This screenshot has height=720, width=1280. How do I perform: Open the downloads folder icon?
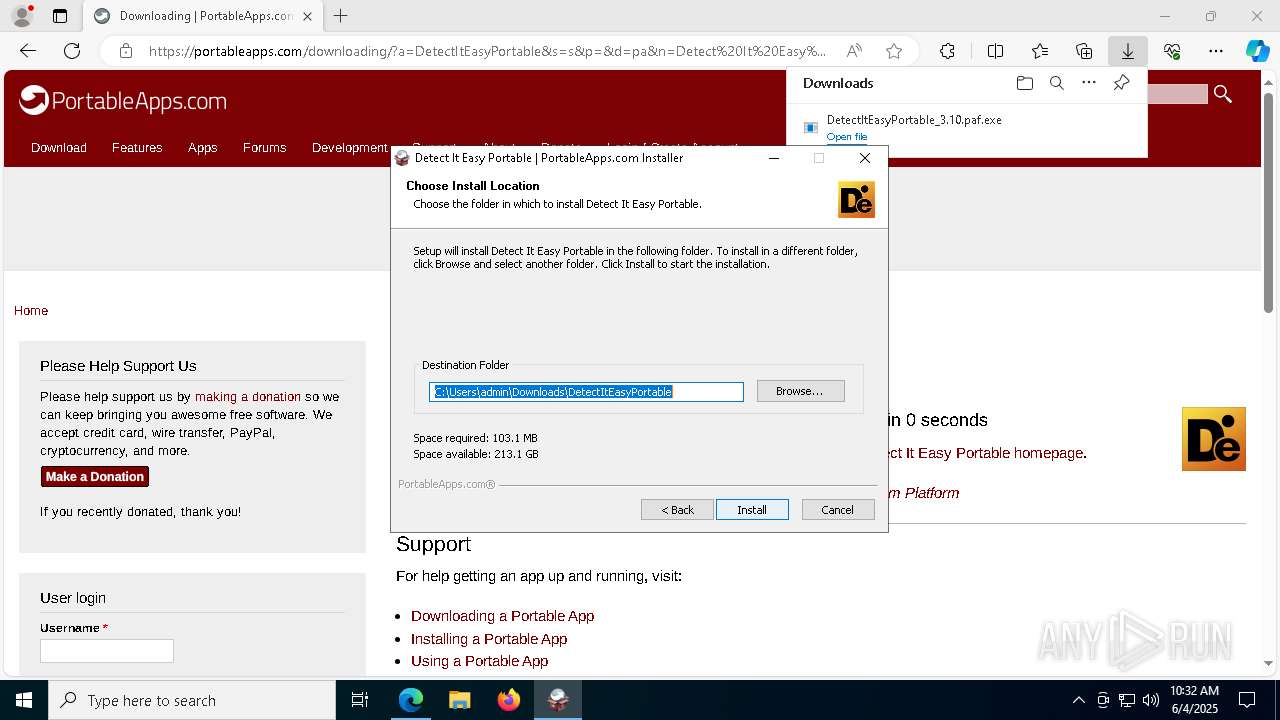click(x=1024, y=83)
